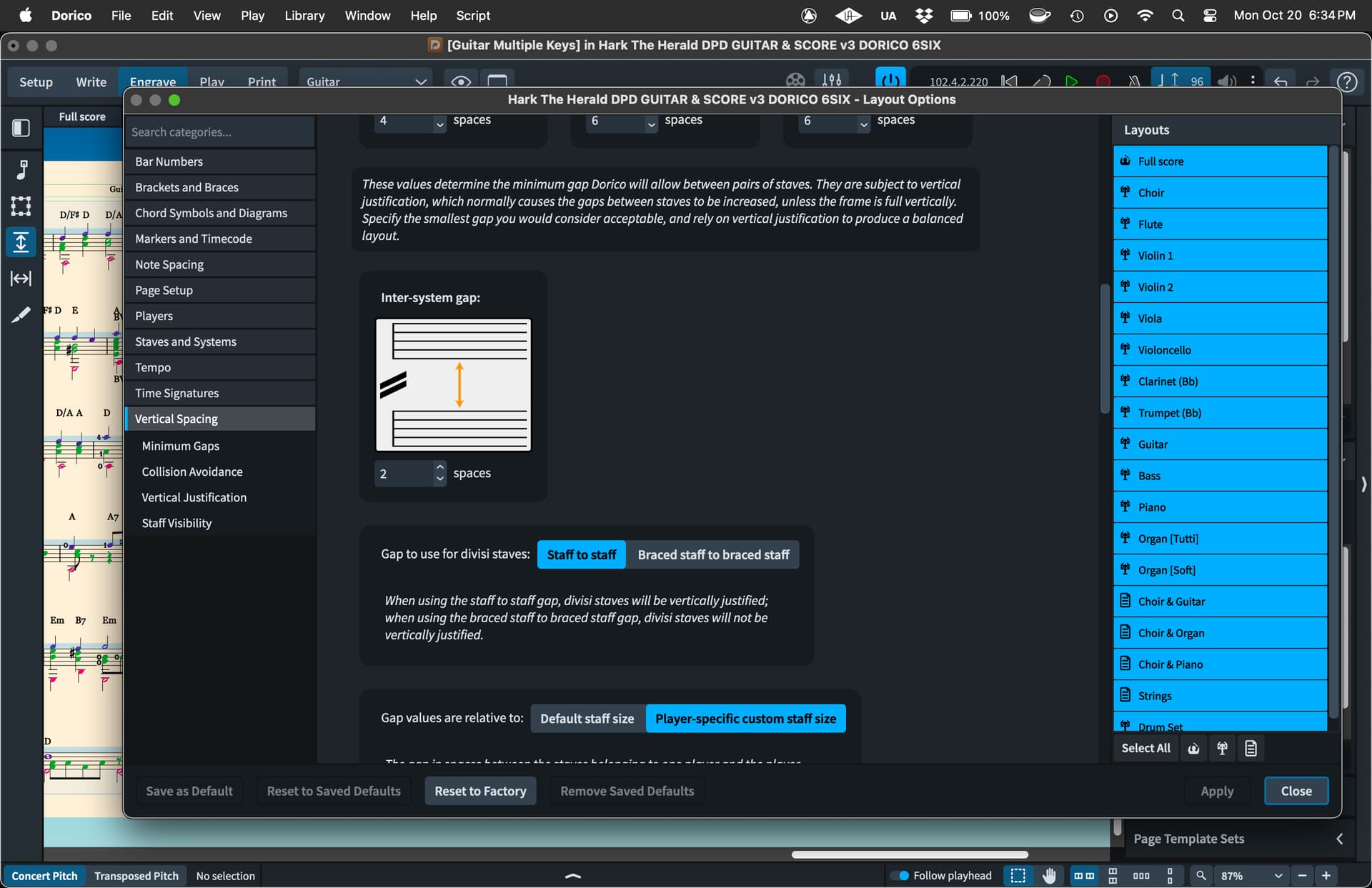Click the Select All button
Viewport: 1372px width, 888px height.
tap(1145, 748)
